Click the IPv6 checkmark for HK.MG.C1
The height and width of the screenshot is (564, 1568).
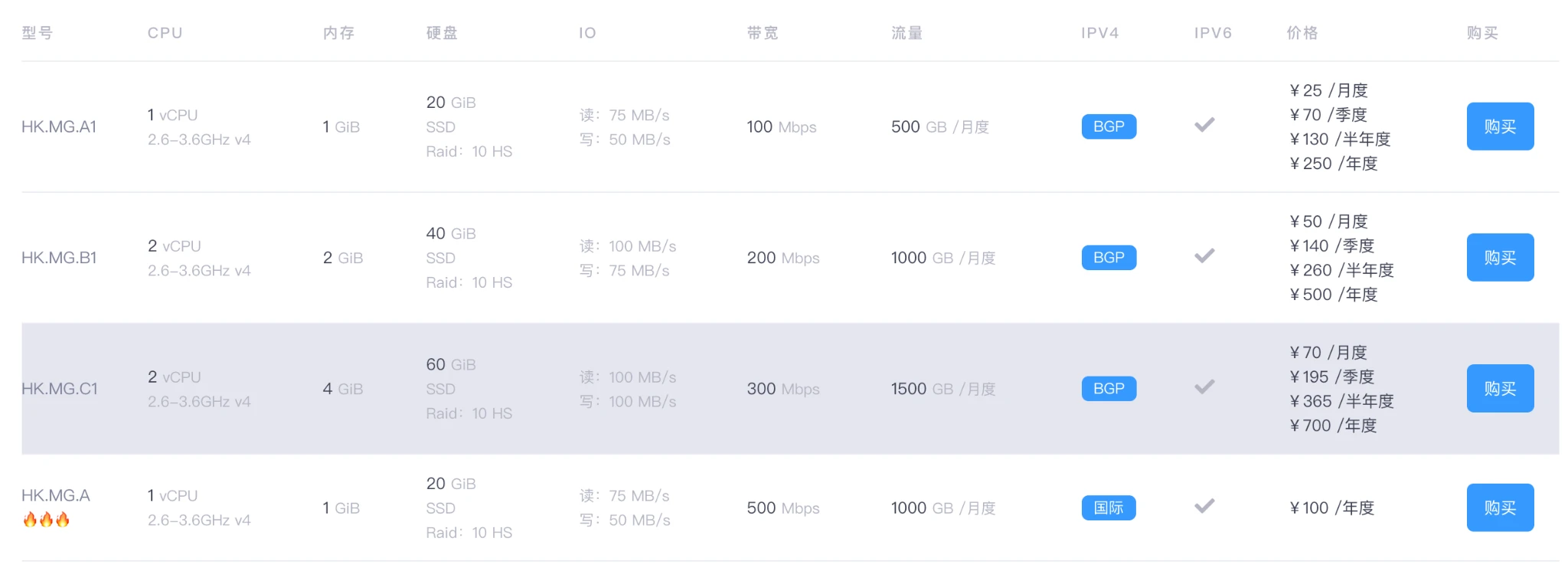point(1204,386)
